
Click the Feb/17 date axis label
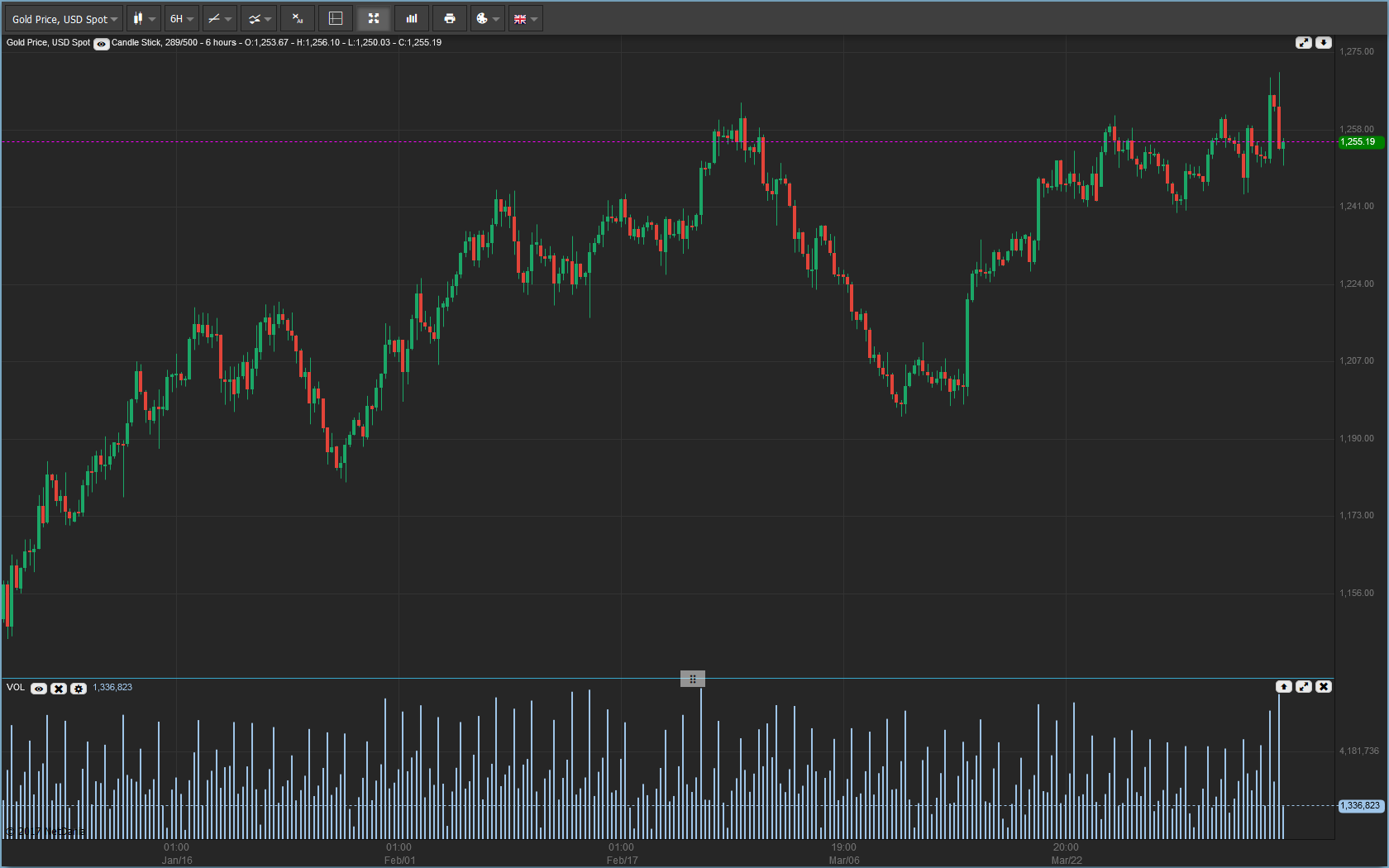(622, 861)
